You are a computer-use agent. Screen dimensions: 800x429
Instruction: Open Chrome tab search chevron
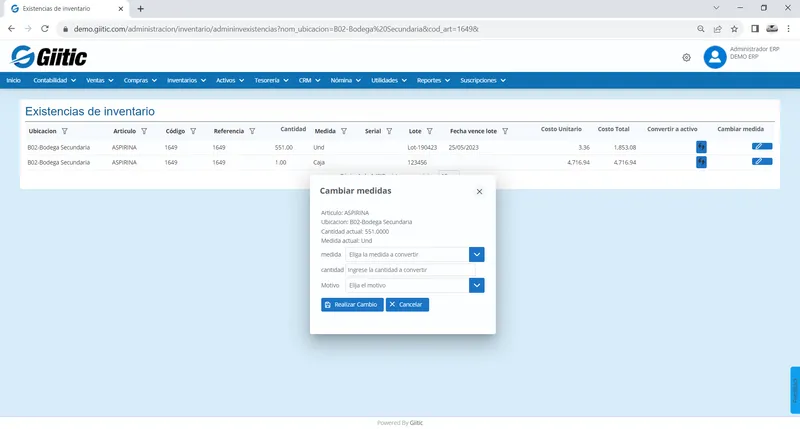tap(716, 8)
